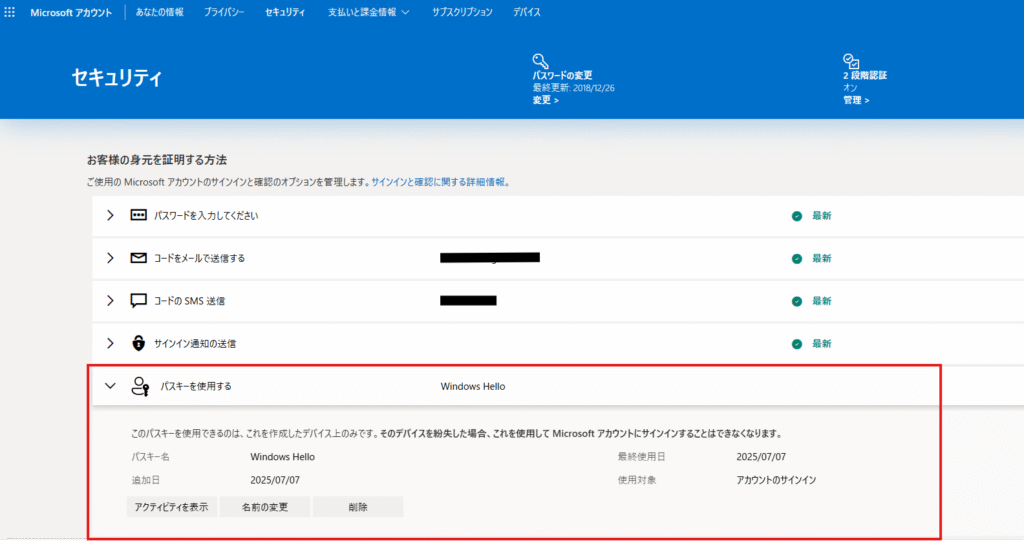Click 最新 status in パスワード row
The width and height of the screenshot is (1024, 541).
coord(822,216)
